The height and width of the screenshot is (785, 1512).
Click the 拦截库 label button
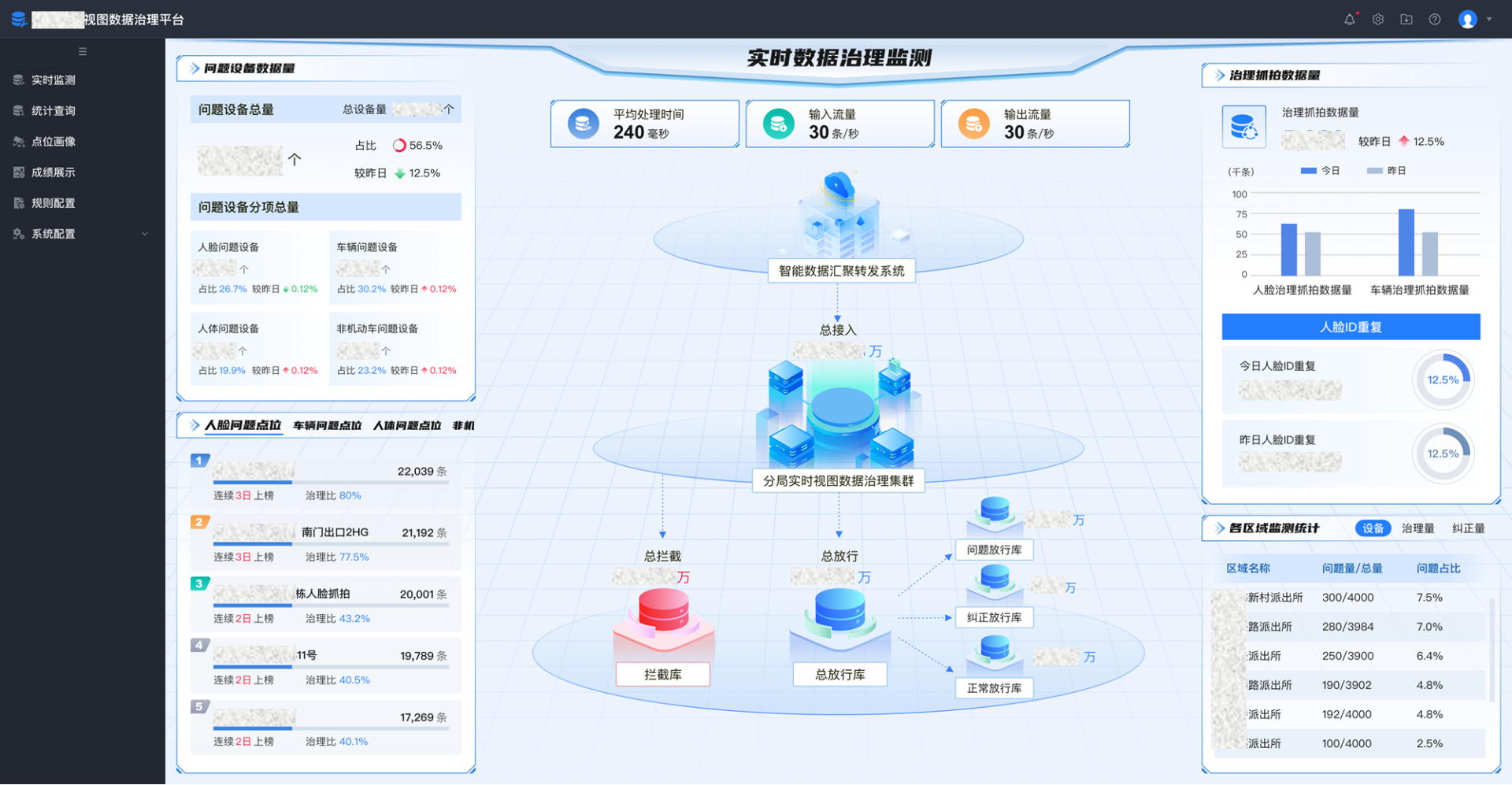coord(663,675)
